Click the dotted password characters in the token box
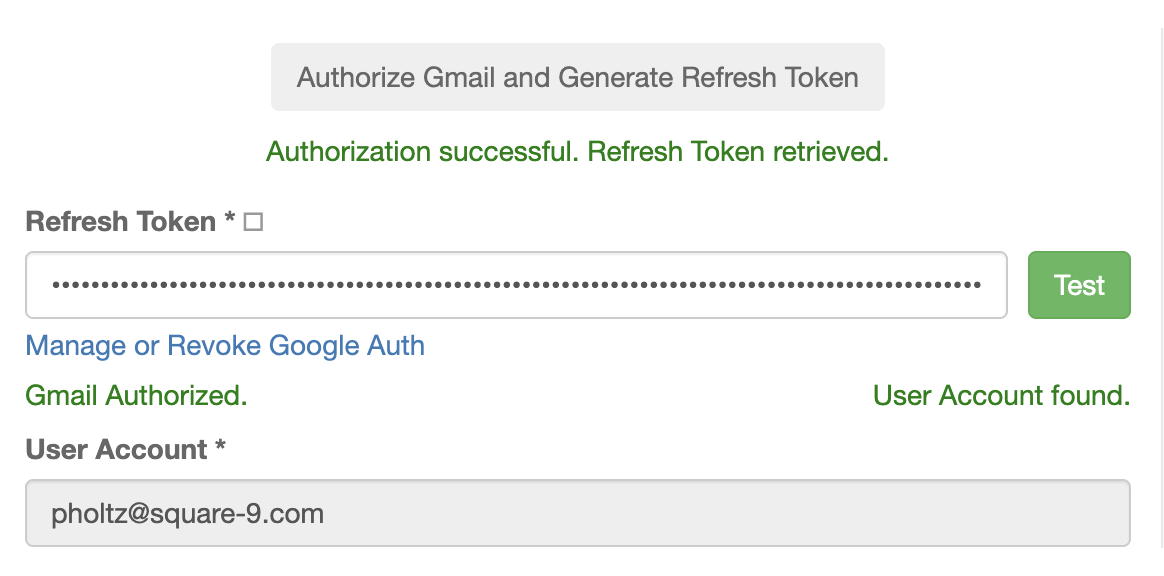1164x576 pixels. 516,285
